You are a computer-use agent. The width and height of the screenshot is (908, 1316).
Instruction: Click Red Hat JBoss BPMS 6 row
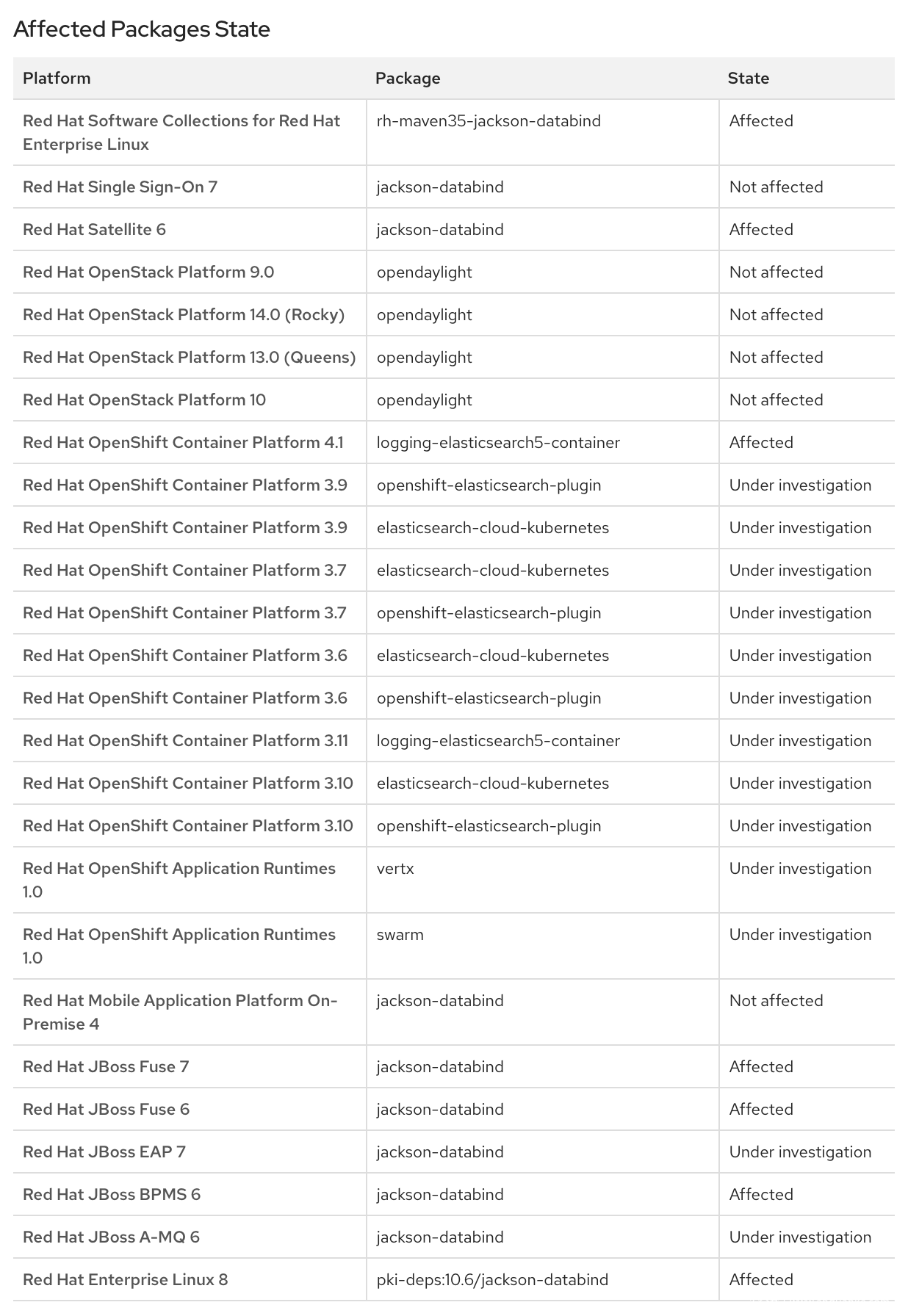112,1195
